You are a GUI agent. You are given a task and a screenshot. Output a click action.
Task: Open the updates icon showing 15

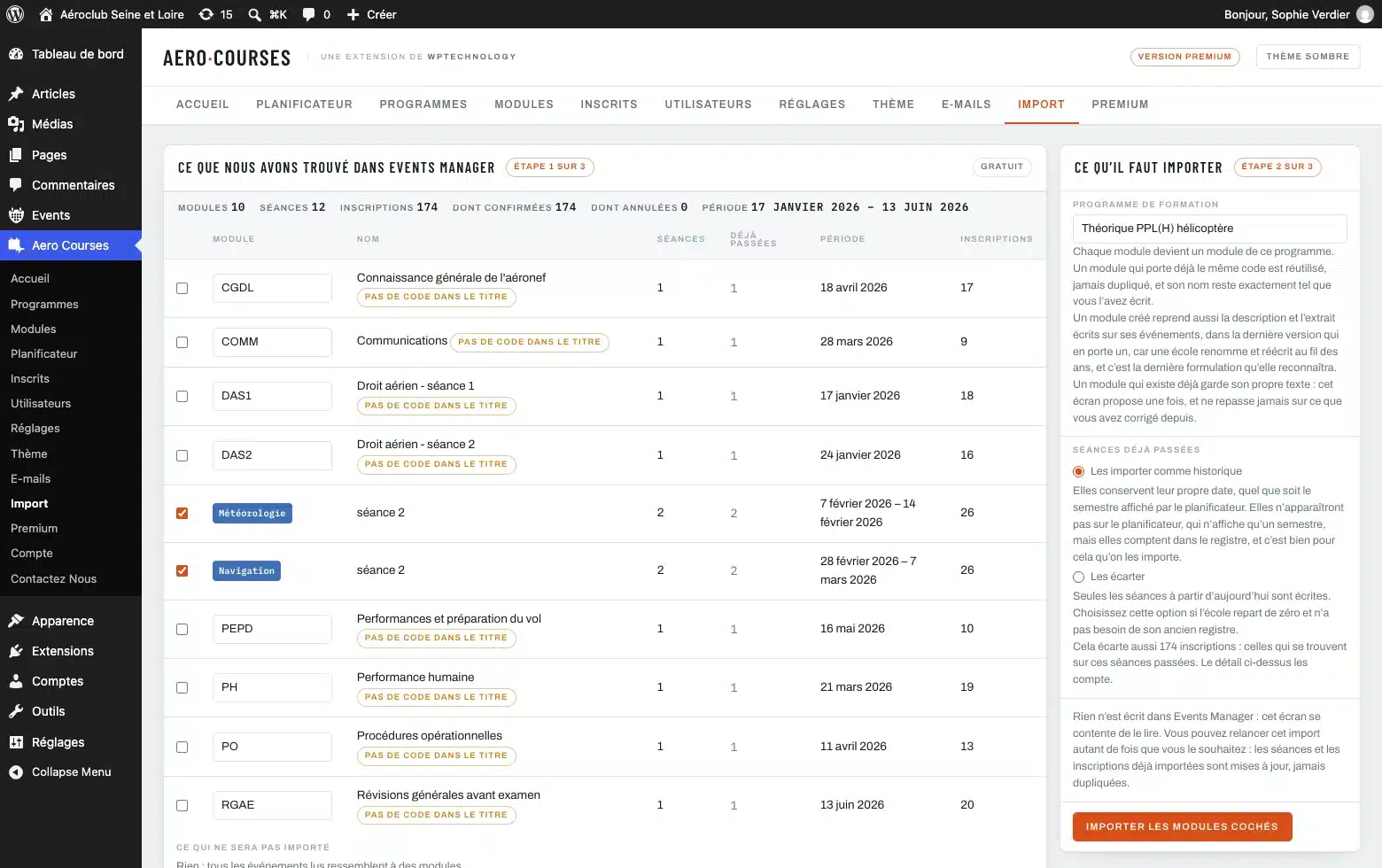pos(206,14)
